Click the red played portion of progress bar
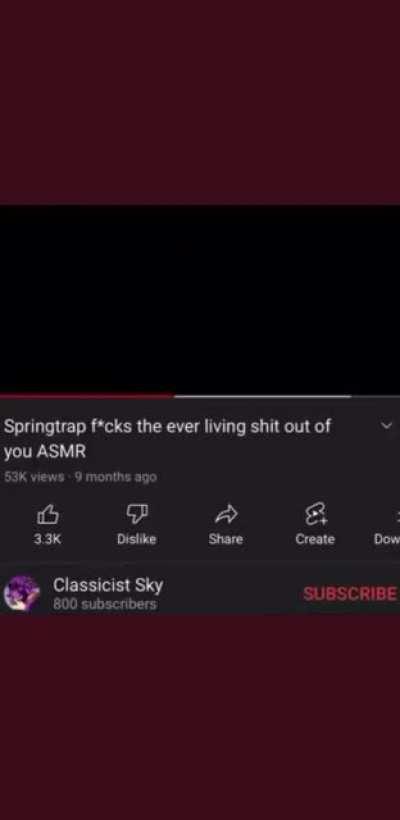This screenshot has width=400, height=820. click(x=87, y=396)
